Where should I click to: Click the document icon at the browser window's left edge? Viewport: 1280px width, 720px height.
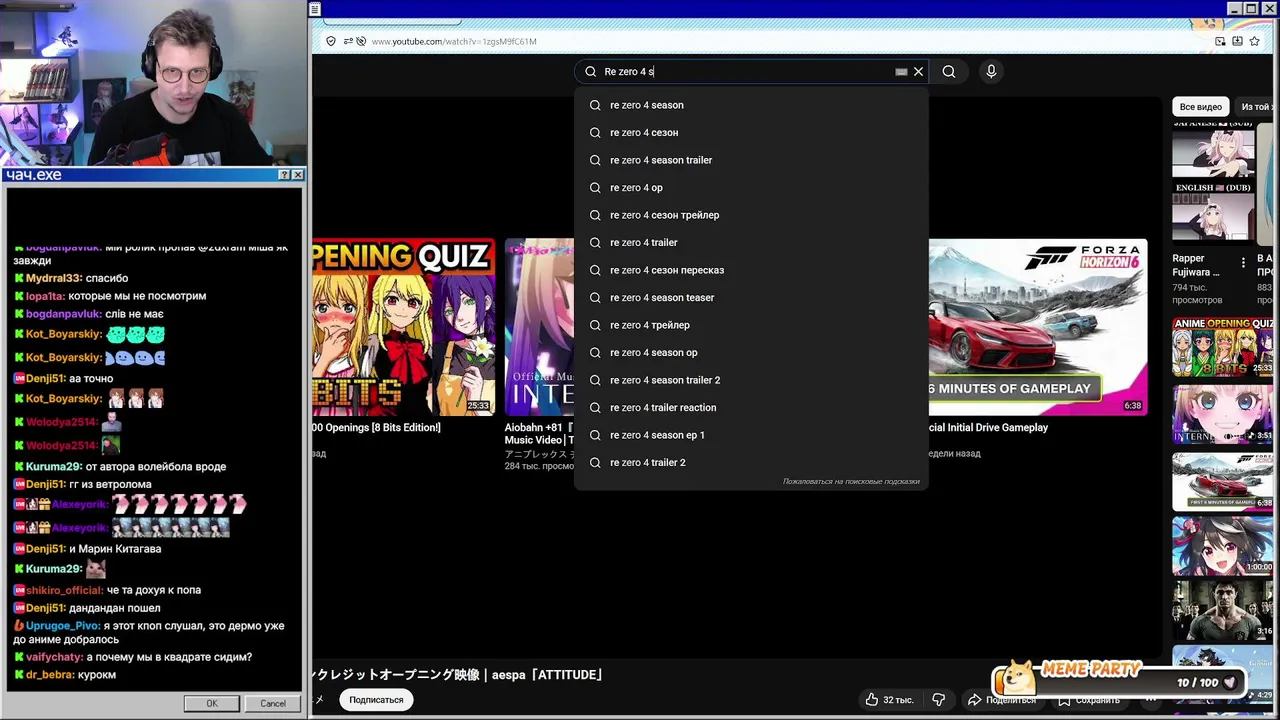point(315,9)
